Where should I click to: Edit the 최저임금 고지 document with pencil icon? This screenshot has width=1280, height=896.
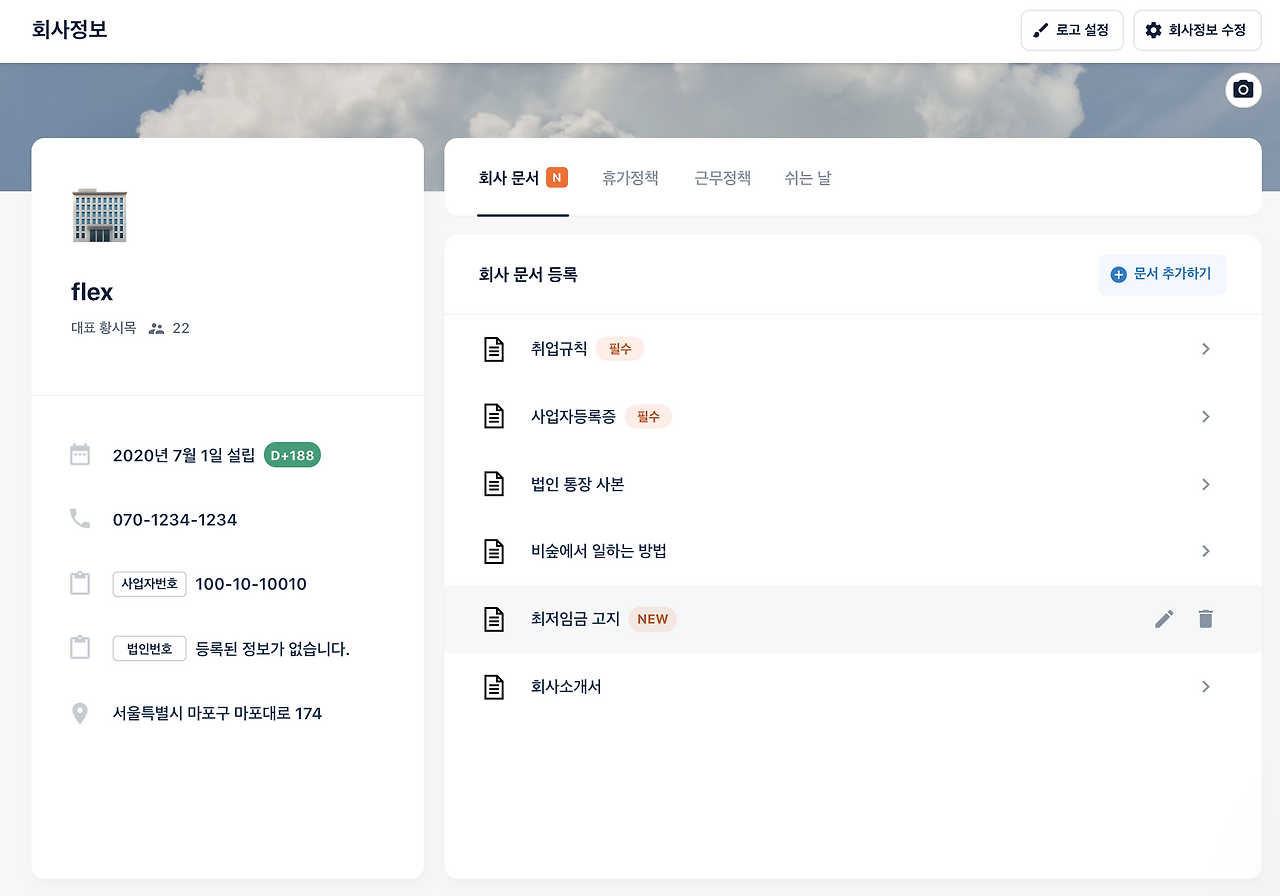[1164, 619]
